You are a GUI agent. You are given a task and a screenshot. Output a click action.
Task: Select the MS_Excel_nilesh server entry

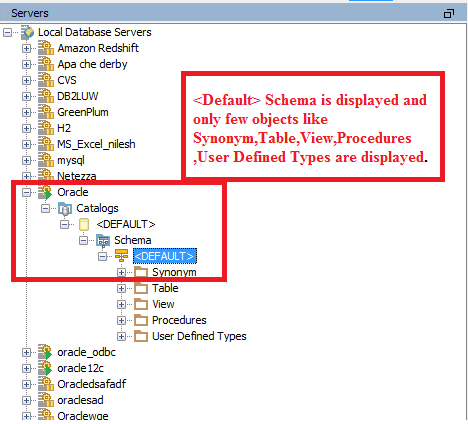[x=96, y=144]
